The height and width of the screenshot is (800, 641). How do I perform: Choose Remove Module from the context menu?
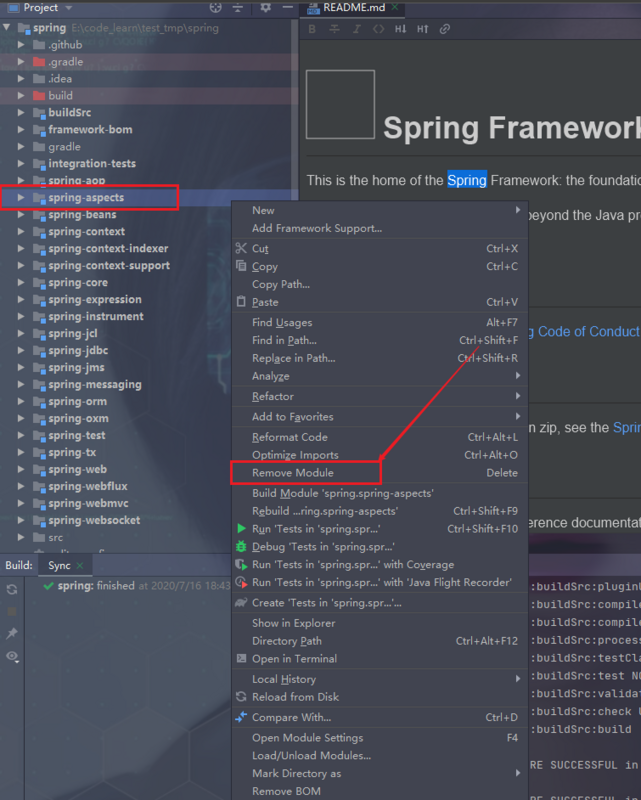pyautogui.click(x=380, y=473)
